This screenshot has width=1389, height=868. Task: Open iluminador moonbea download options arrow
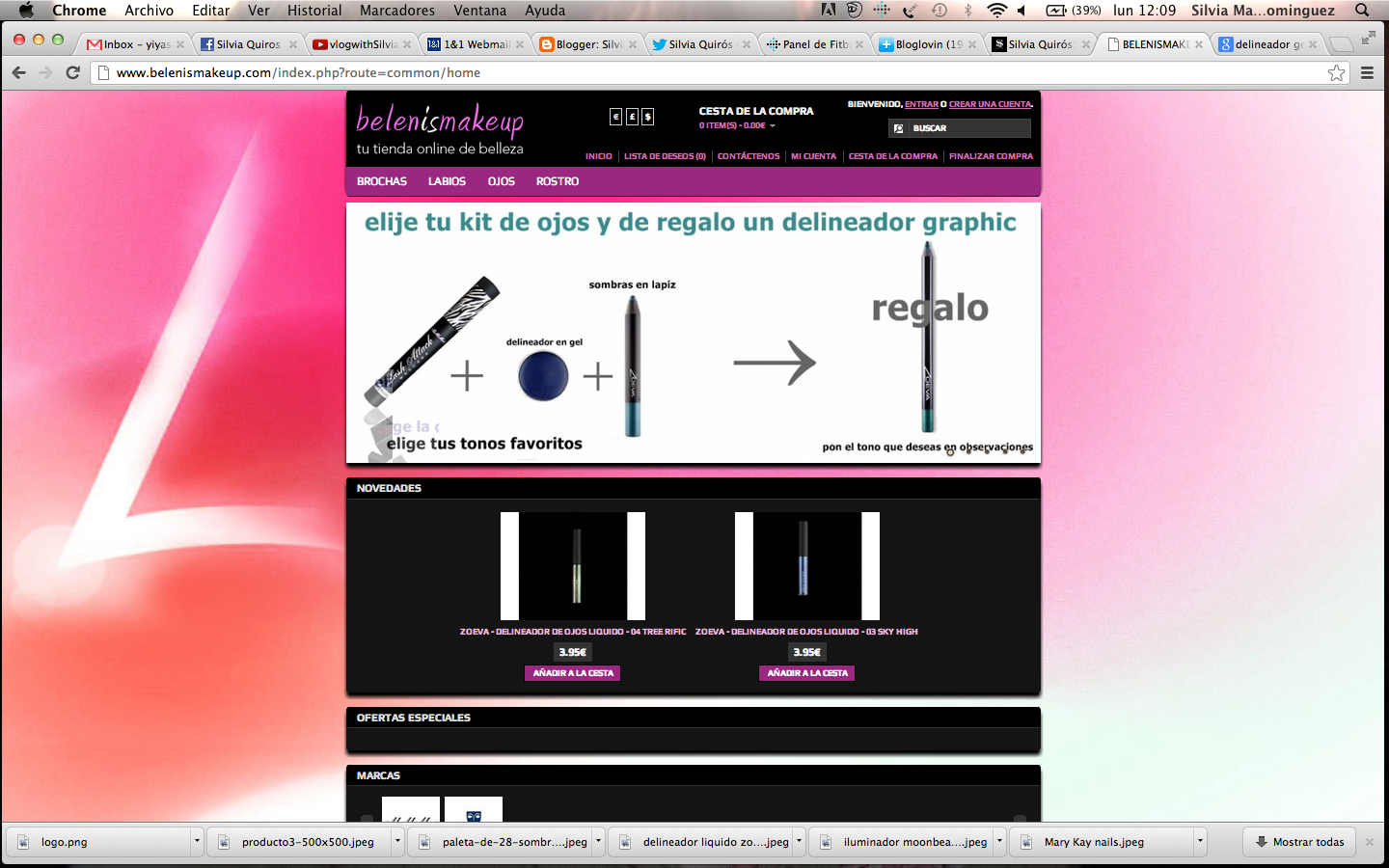(x=999, y=841)
